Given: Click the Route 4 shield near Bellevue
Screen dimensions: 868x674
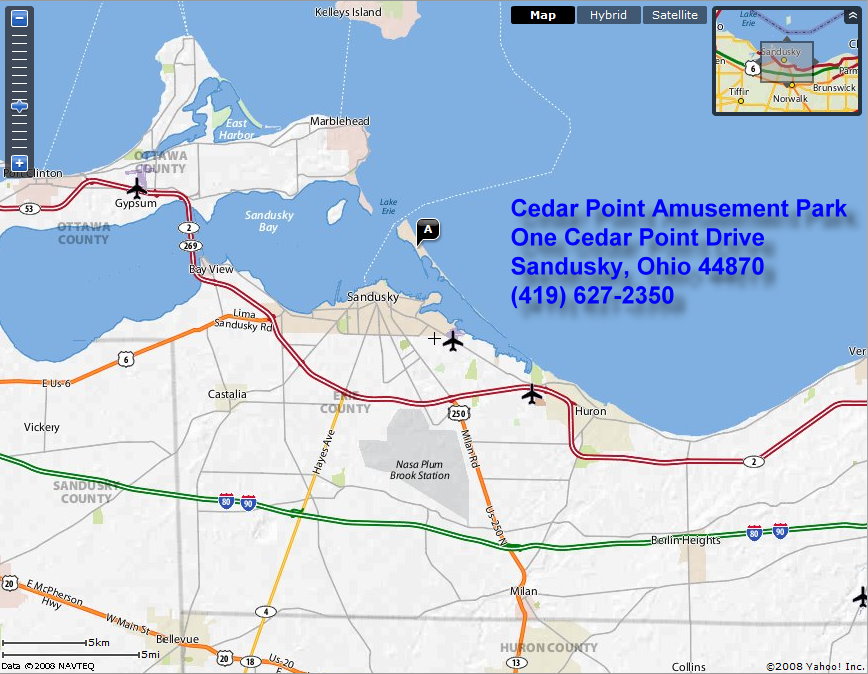Looking at the screenshot, I should (x=264, y=611).
